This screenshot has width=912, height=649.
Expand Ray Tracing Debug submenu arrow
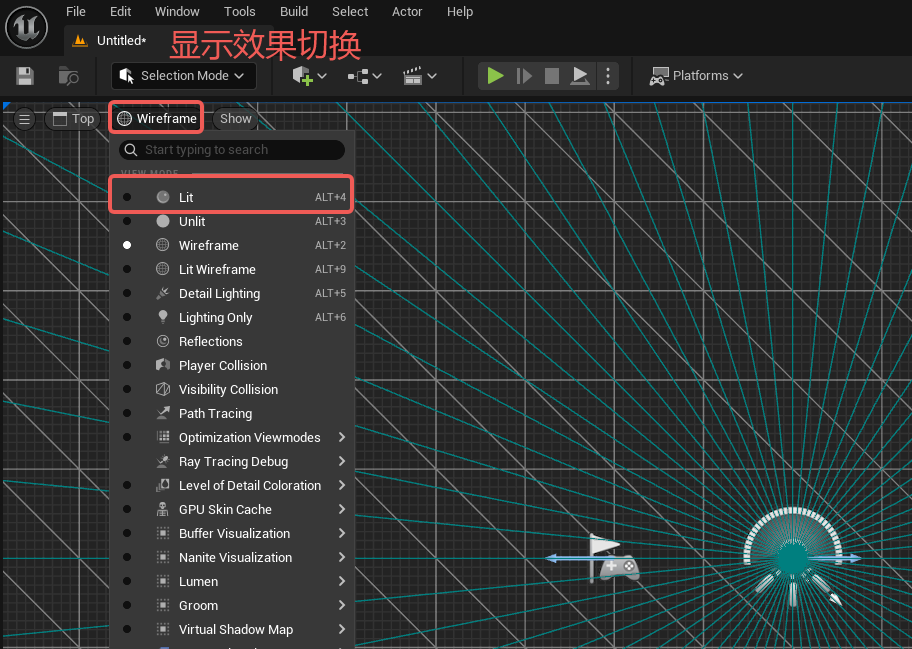342,461
